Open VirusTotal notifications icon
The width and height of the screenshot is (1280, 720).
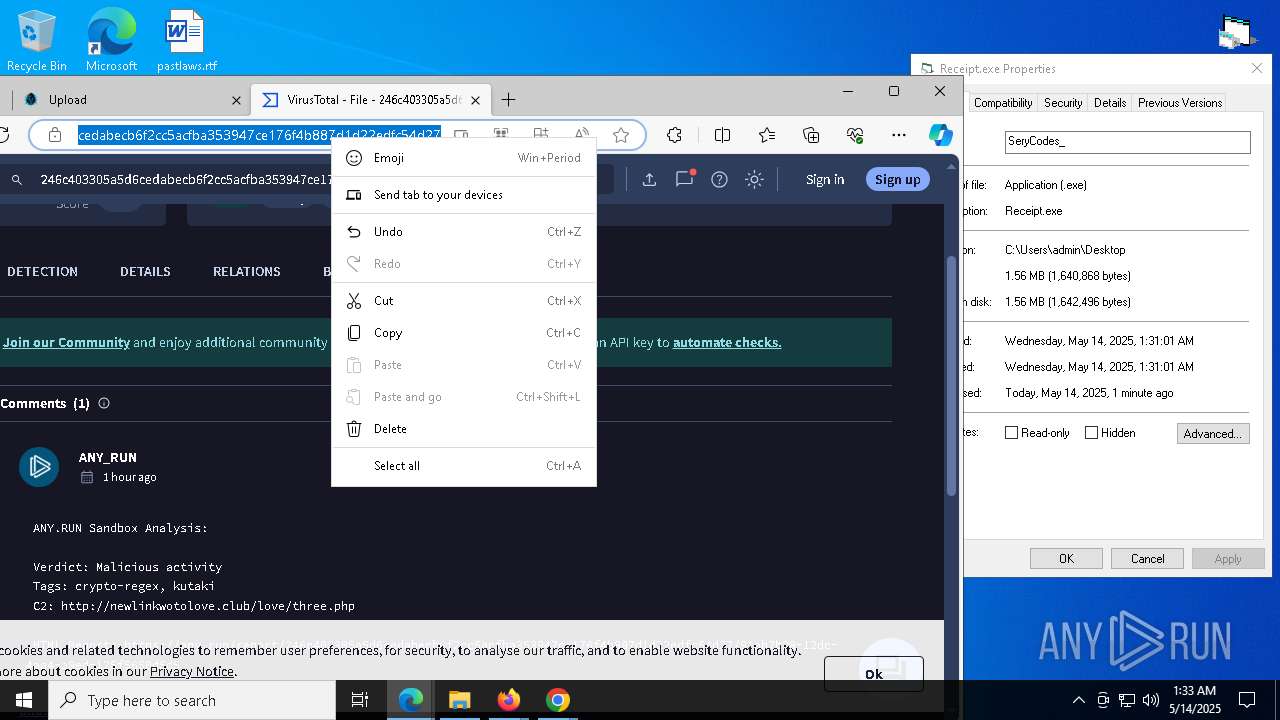click(x=685, y=179)
